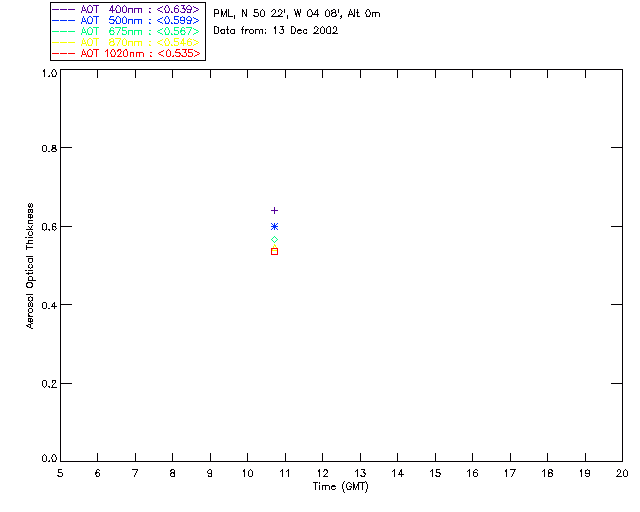This screenshot has height=512, width=640.
Task: Click the Time (GMT) axis label
Action: [340, 487]
